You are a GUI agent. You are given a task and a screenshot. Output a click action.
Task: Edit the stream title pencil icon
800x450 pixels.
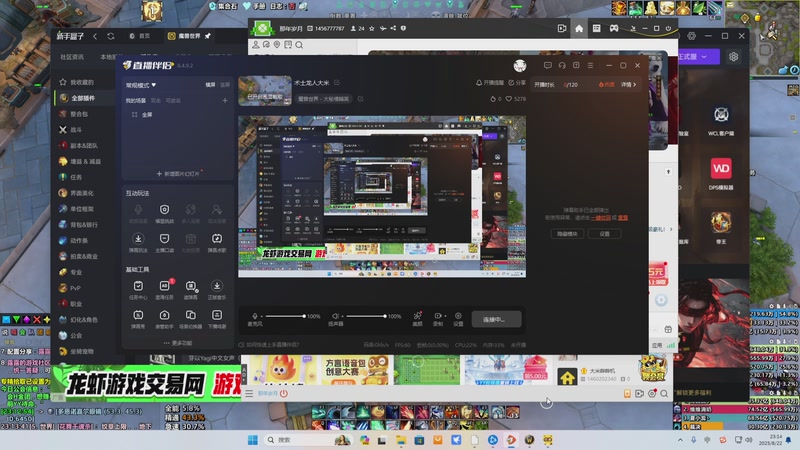coord(337,83)
